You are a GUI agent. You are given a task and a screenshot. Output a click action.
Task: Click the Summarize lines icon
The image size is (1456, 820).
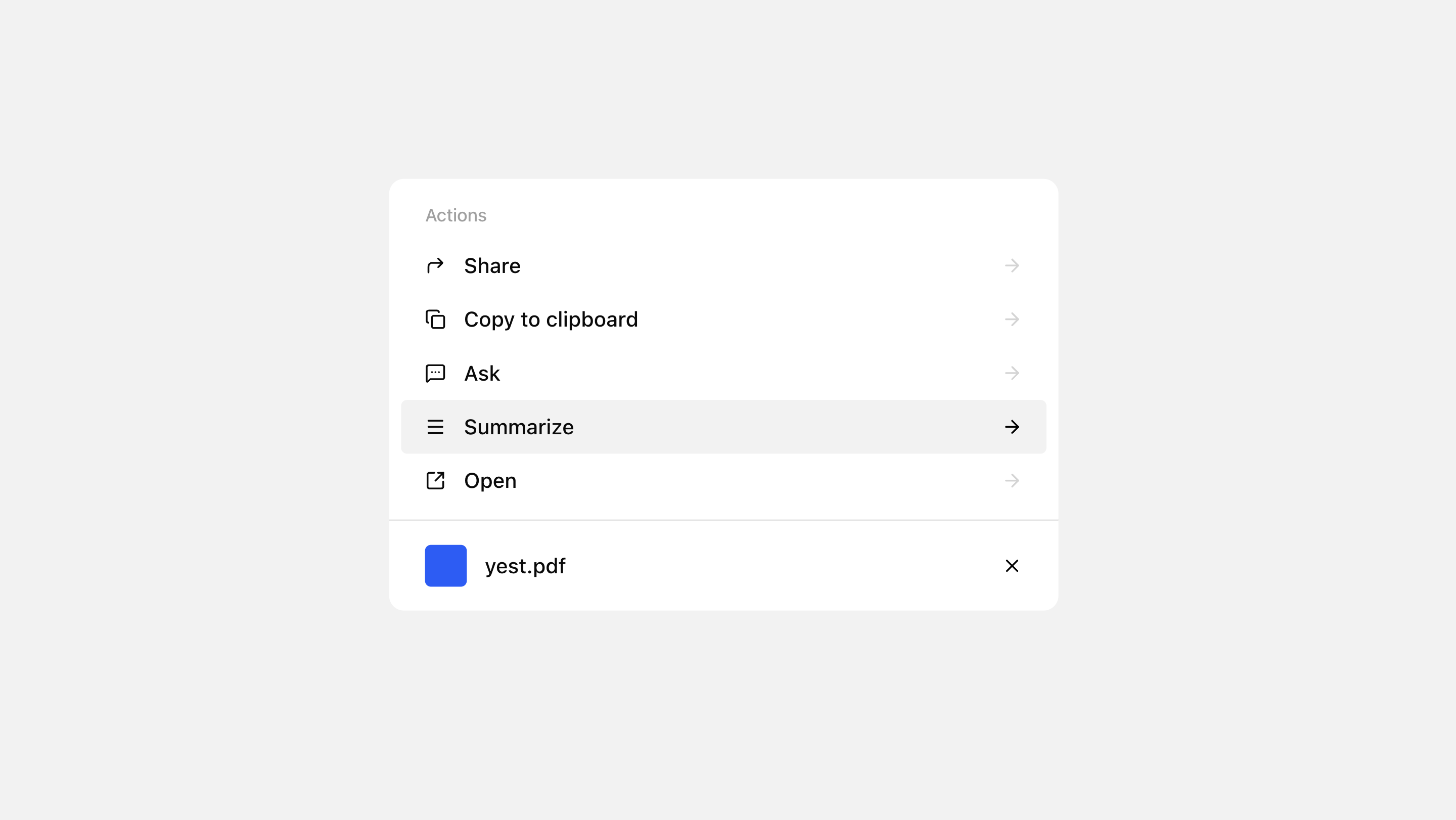[x=435, y=427]
